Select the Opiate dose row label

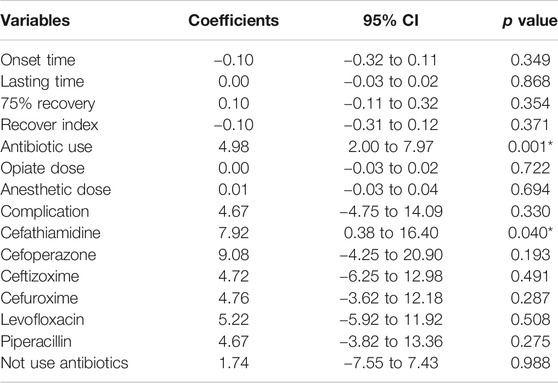42,168
